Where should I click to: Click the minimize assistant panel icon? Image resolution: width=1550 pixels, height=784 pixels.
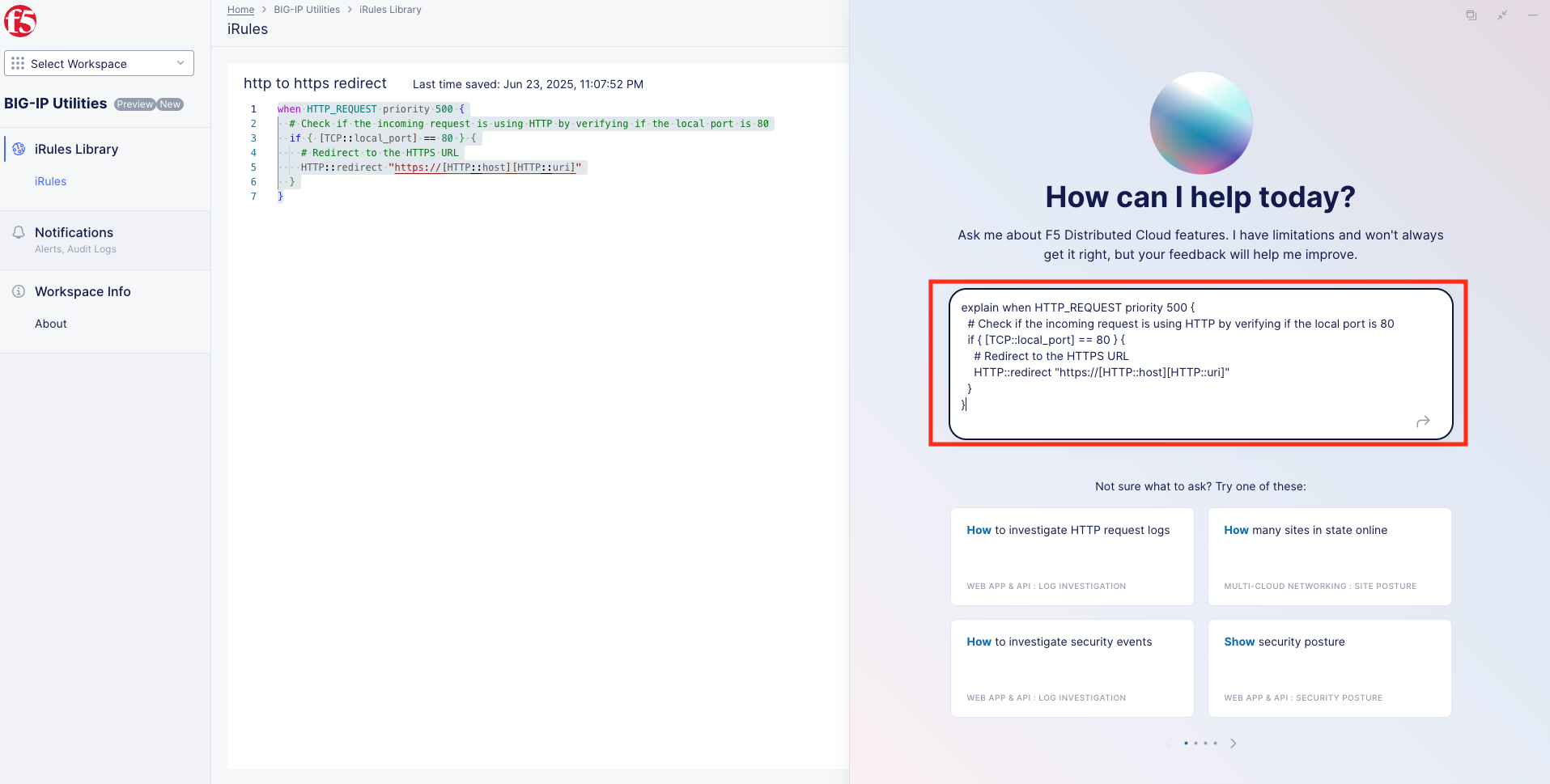click(1533, 15)
